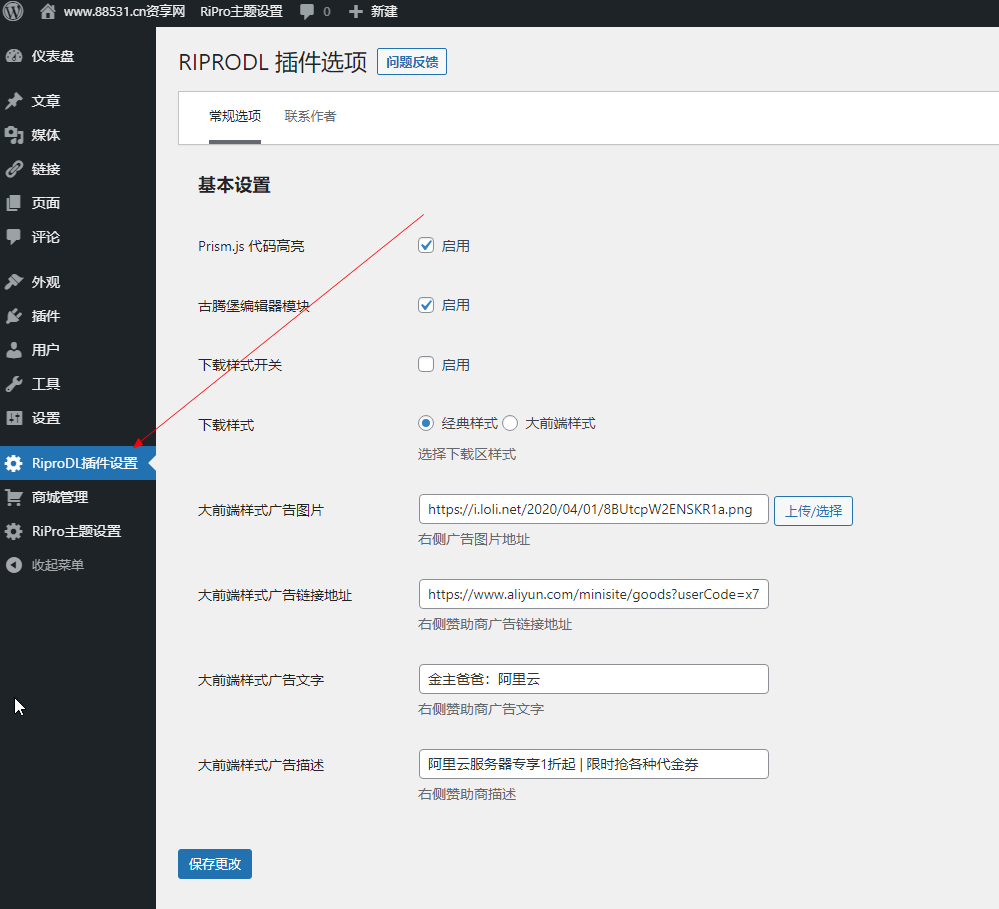Click the 插件 plug icon
The width and height of the screenshot is (999, 909).
point(14,316)
